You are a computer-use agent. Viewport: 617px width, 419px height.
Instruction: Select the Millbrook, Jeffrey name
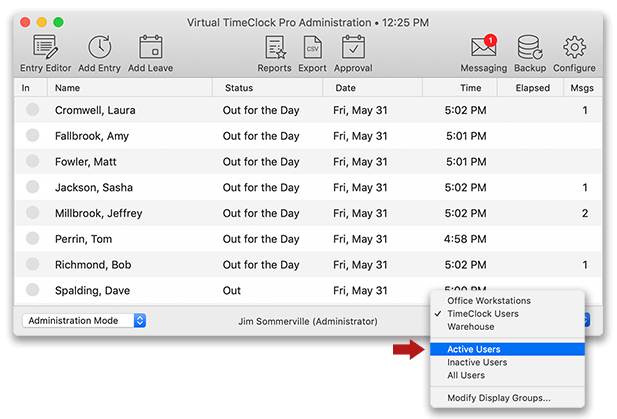[98, 213]
